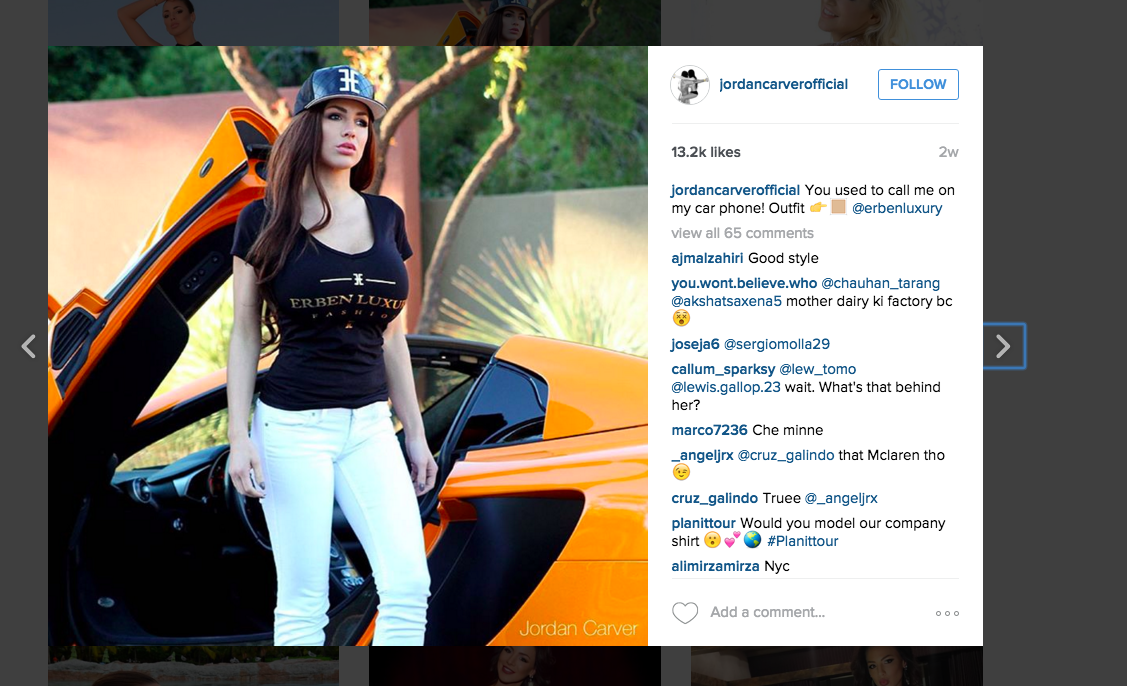Open planittour commenter profile
This screenshot has width=1127, height=686.
(704, 523)
